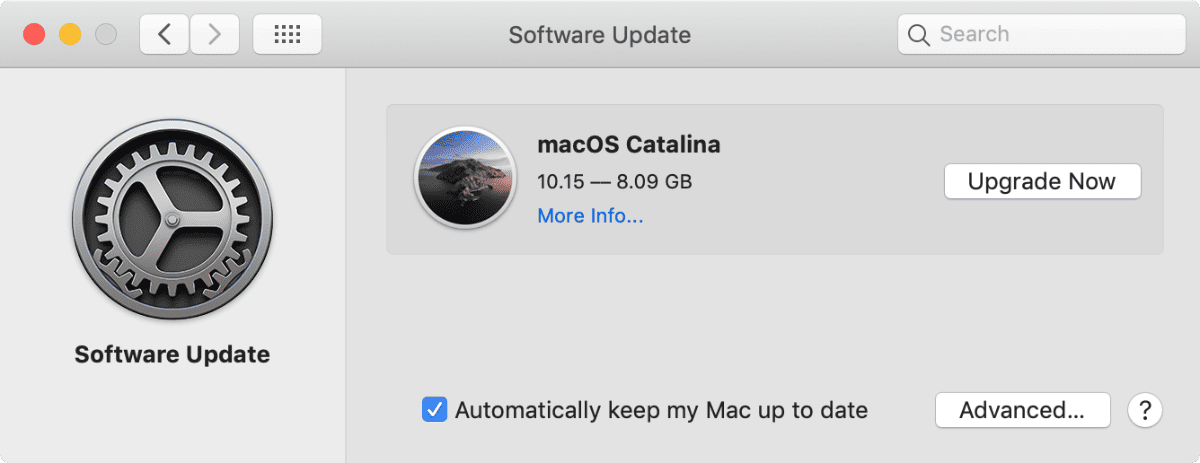The image size is (1200, 463).
Task: Go forward with the right chevron button
Action: pyautogui.click(x=214, y=35)
